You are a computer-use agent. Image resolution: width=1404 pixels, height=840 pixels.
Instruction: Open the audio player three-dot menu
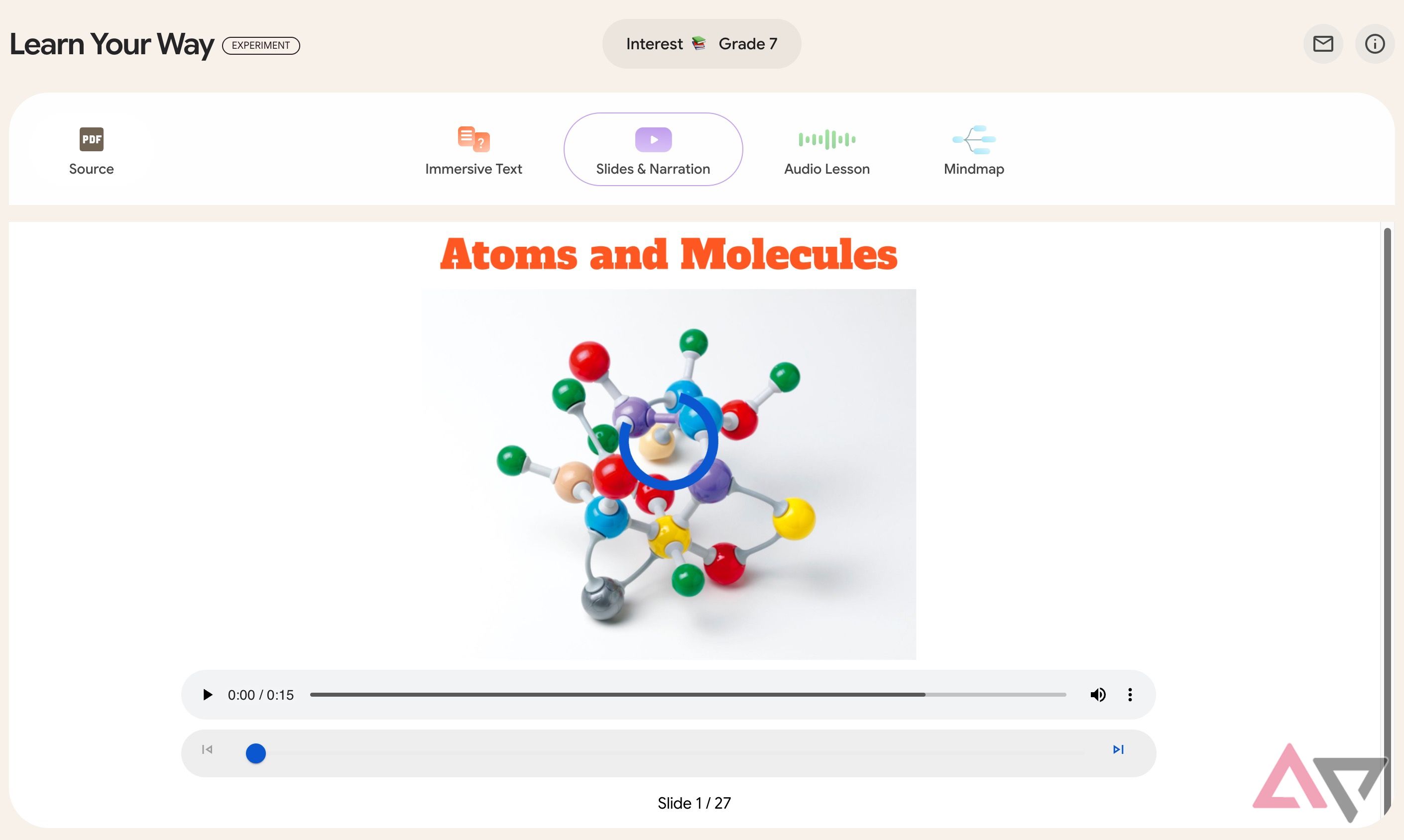(1130, 695)
